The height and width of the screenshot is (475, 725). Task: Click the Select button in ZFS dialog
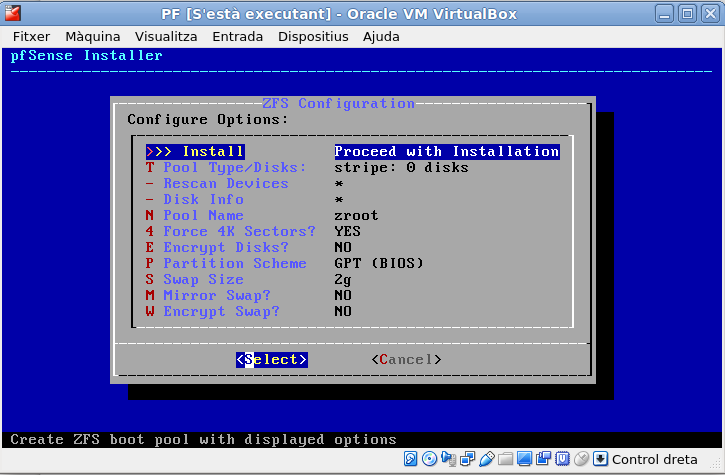272,359
